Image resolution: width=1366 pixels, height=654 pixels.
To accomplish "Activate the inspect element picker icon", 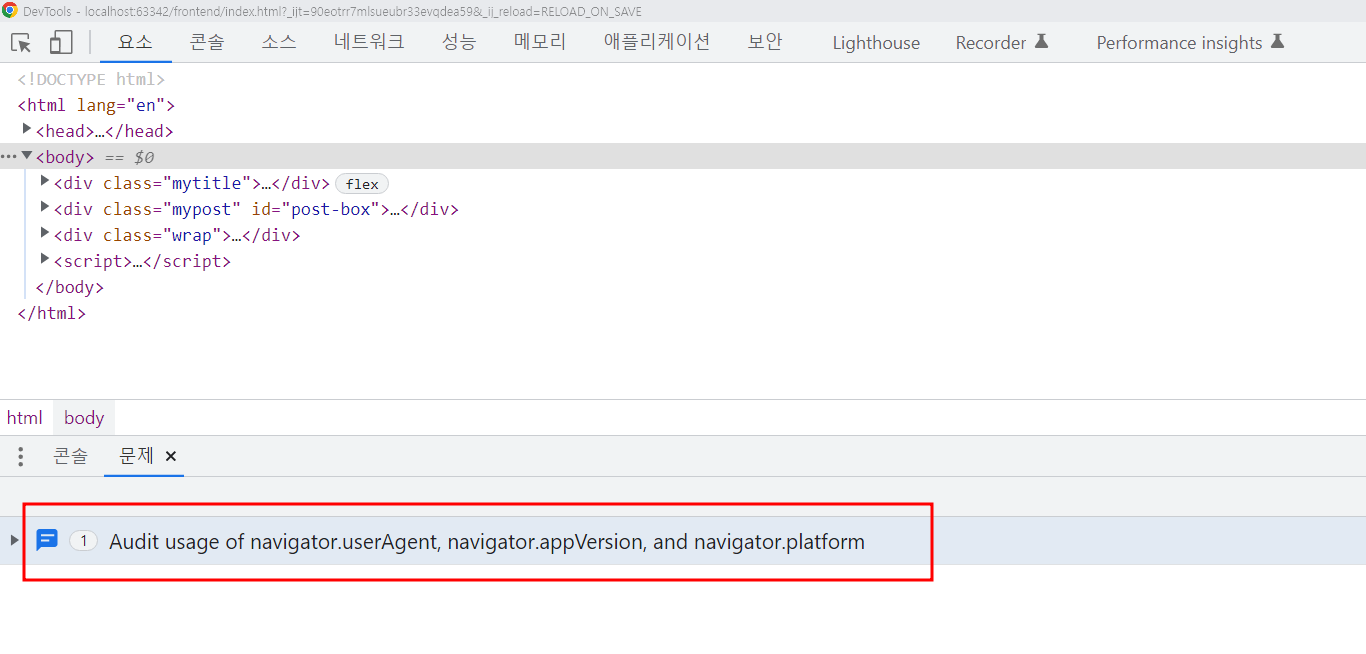I will tap(21, 42).
